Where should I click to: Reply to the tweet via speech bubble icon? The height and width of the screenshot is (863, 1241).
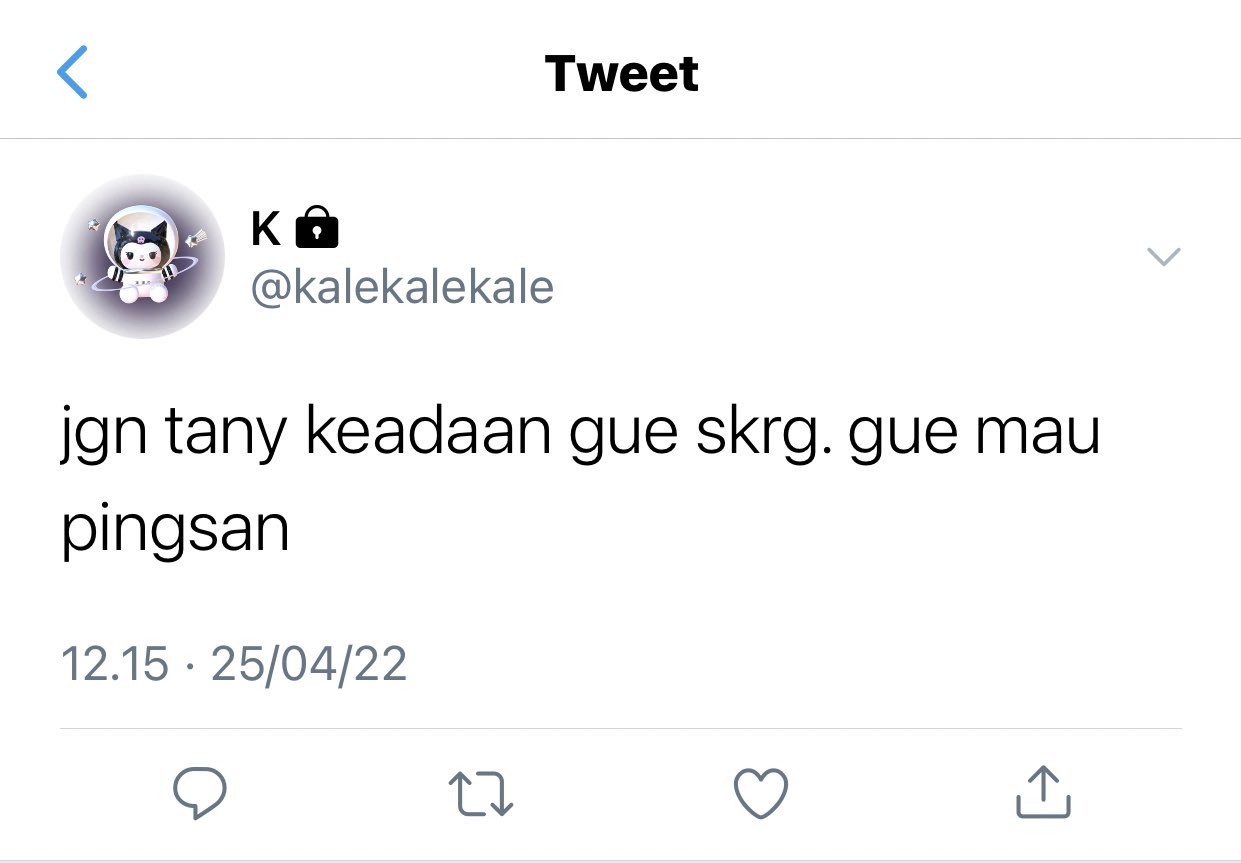pos(200,793)
